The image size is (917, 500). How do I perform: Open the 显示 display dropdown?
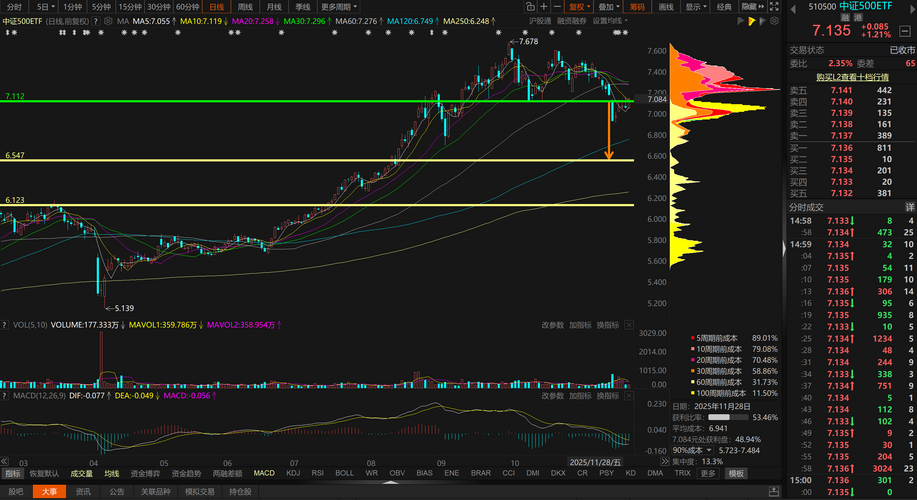[695, 7]
